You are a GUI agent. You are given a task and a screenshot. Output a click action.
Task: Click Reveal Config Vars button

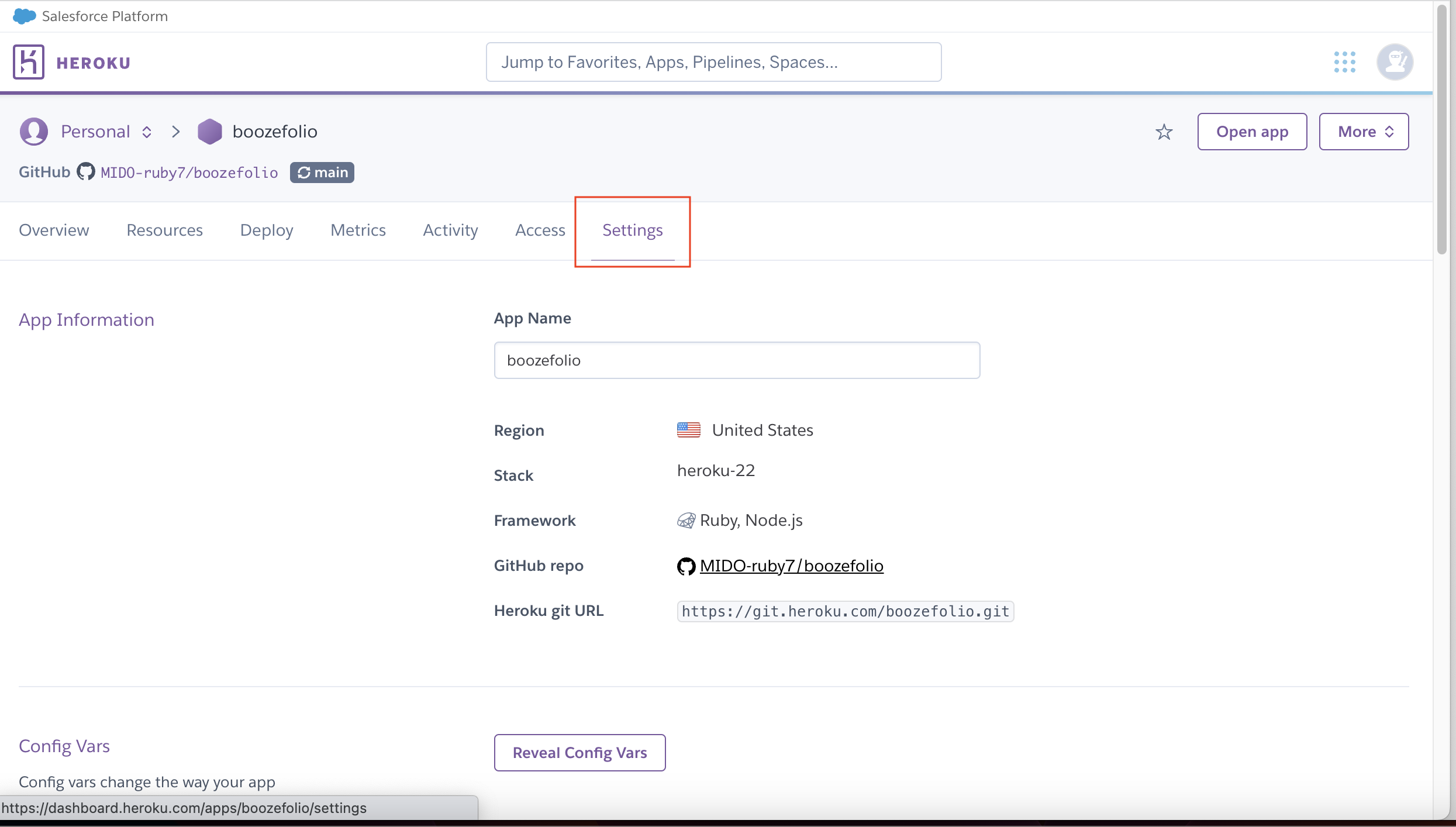pyautogui.click(x=579, y=753)
